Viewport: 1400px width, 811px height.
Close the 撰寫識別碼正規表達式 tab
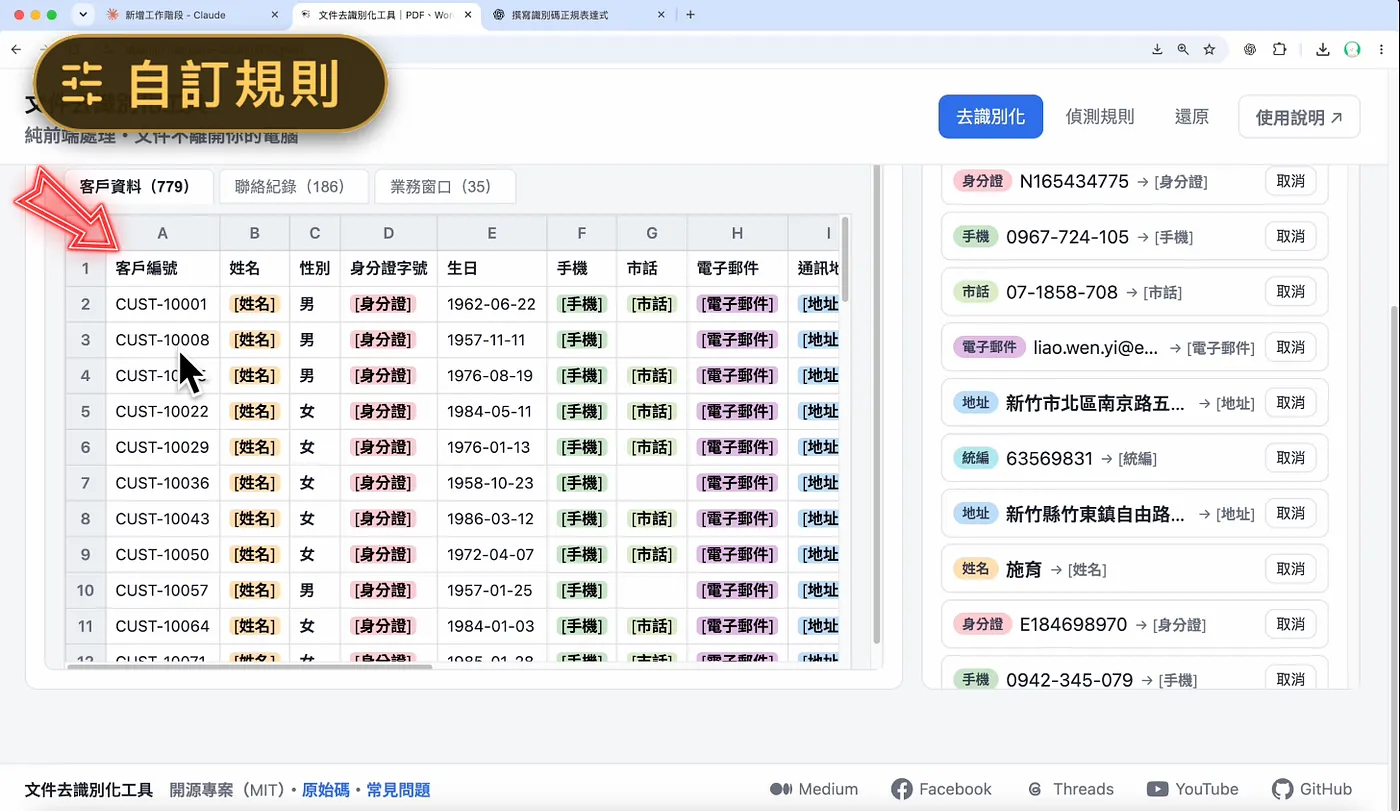(x=661, y=15)
